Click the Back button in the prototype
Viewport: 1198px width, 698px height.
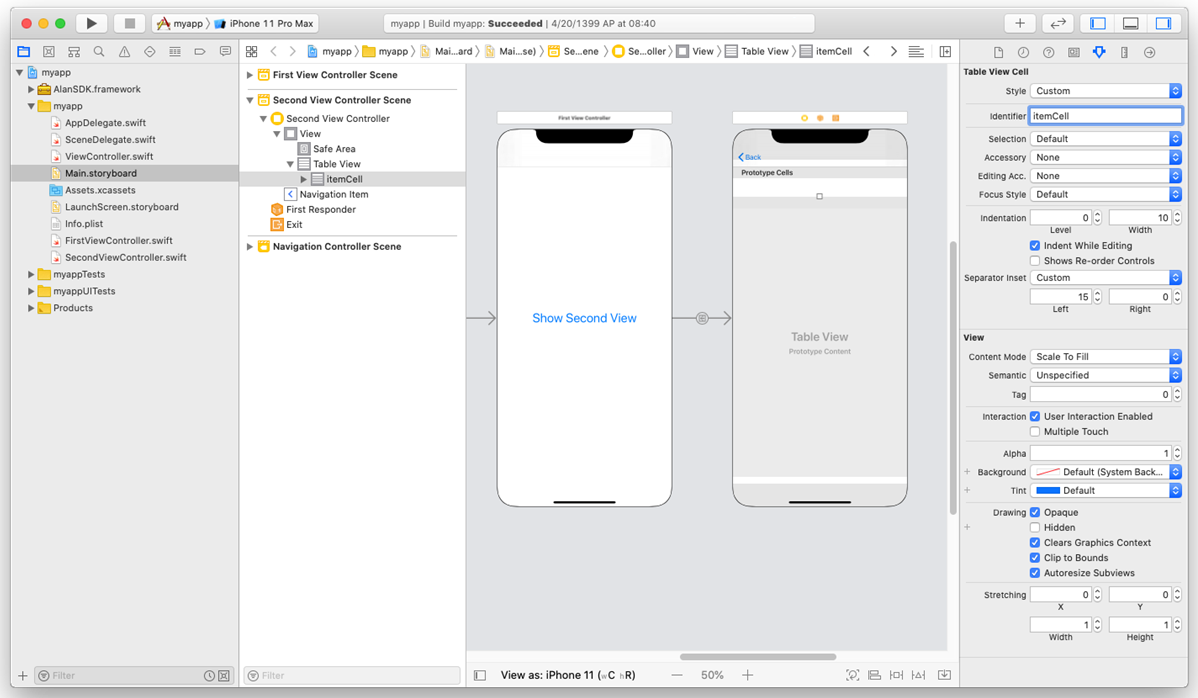pyautogui.click(x=749, y=157)
